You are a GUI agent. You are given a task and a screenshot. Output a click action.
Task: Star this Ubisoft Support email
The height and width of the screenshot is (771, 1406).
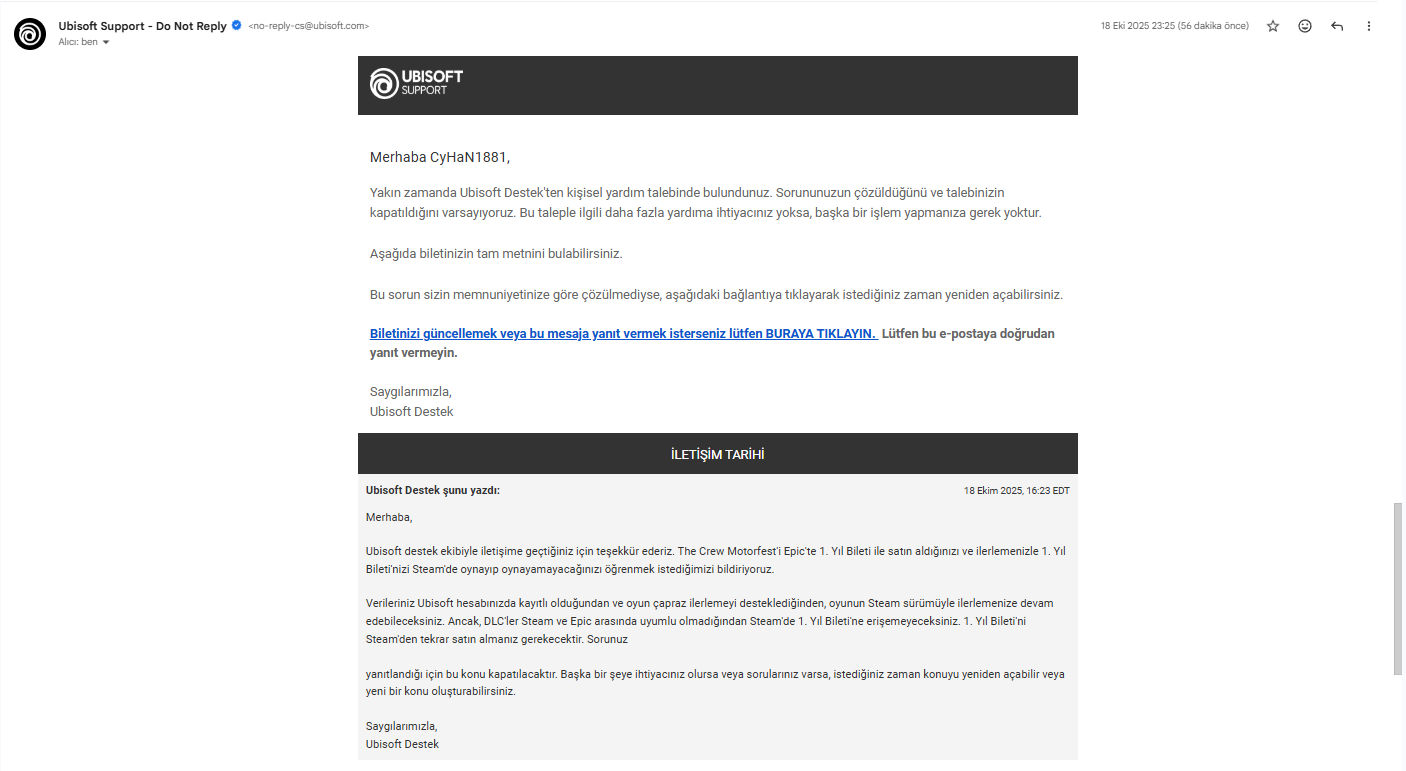point(1273,26)
